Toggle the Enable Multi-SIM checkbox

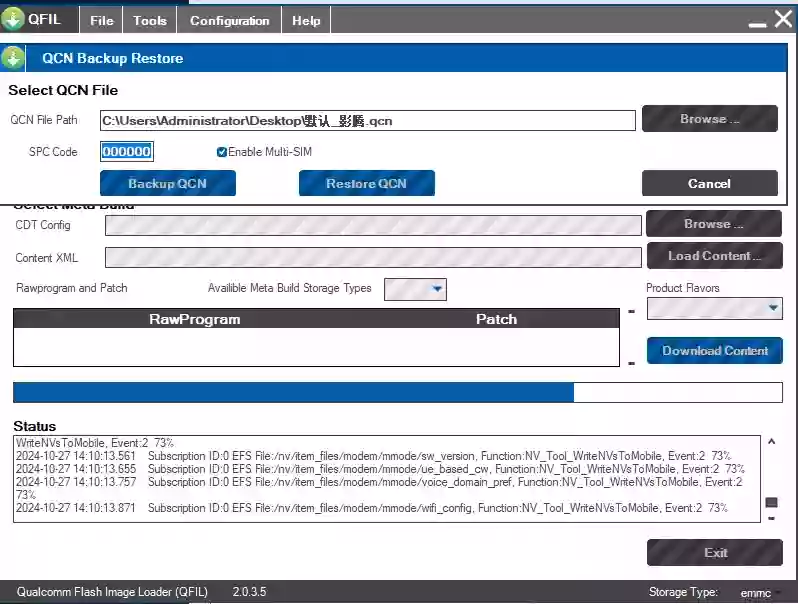pos(222,152)
